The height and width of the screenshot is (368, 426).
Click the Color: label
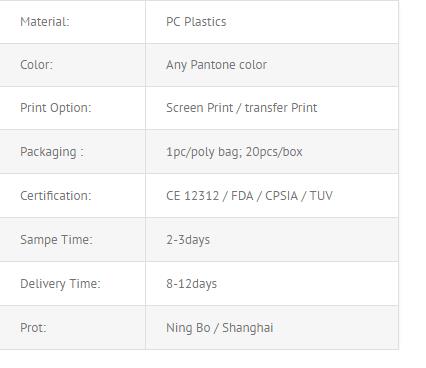[x=36, y=65]
